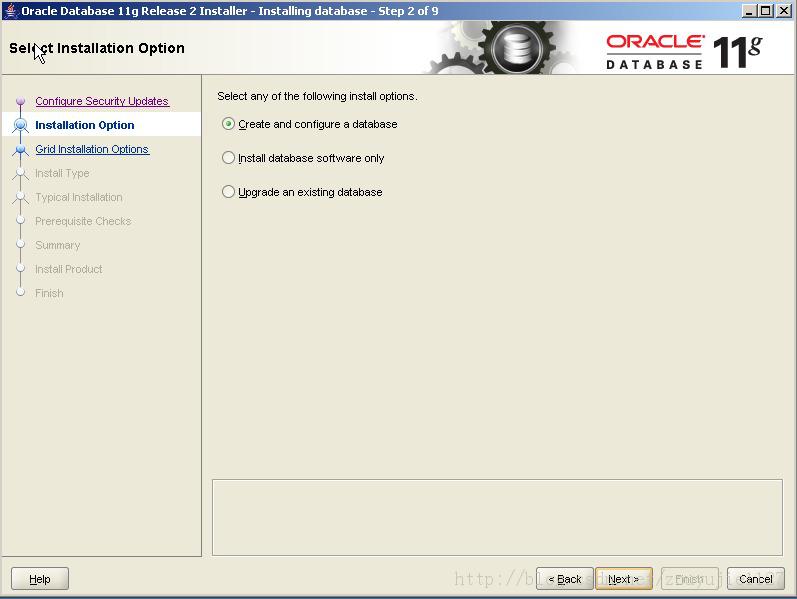Minimize the installer window
The height and width of the screenshot is (599, 797).
(x=749, y=11)
